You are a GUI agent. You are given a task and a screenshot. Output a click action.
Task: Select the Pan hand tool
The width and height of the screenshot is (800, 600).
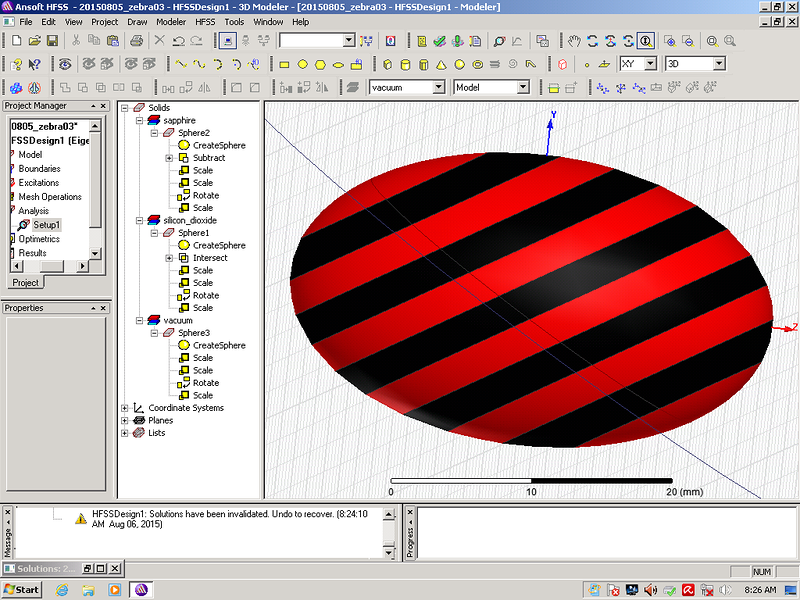pyautogui.click(x=574, y=41)
